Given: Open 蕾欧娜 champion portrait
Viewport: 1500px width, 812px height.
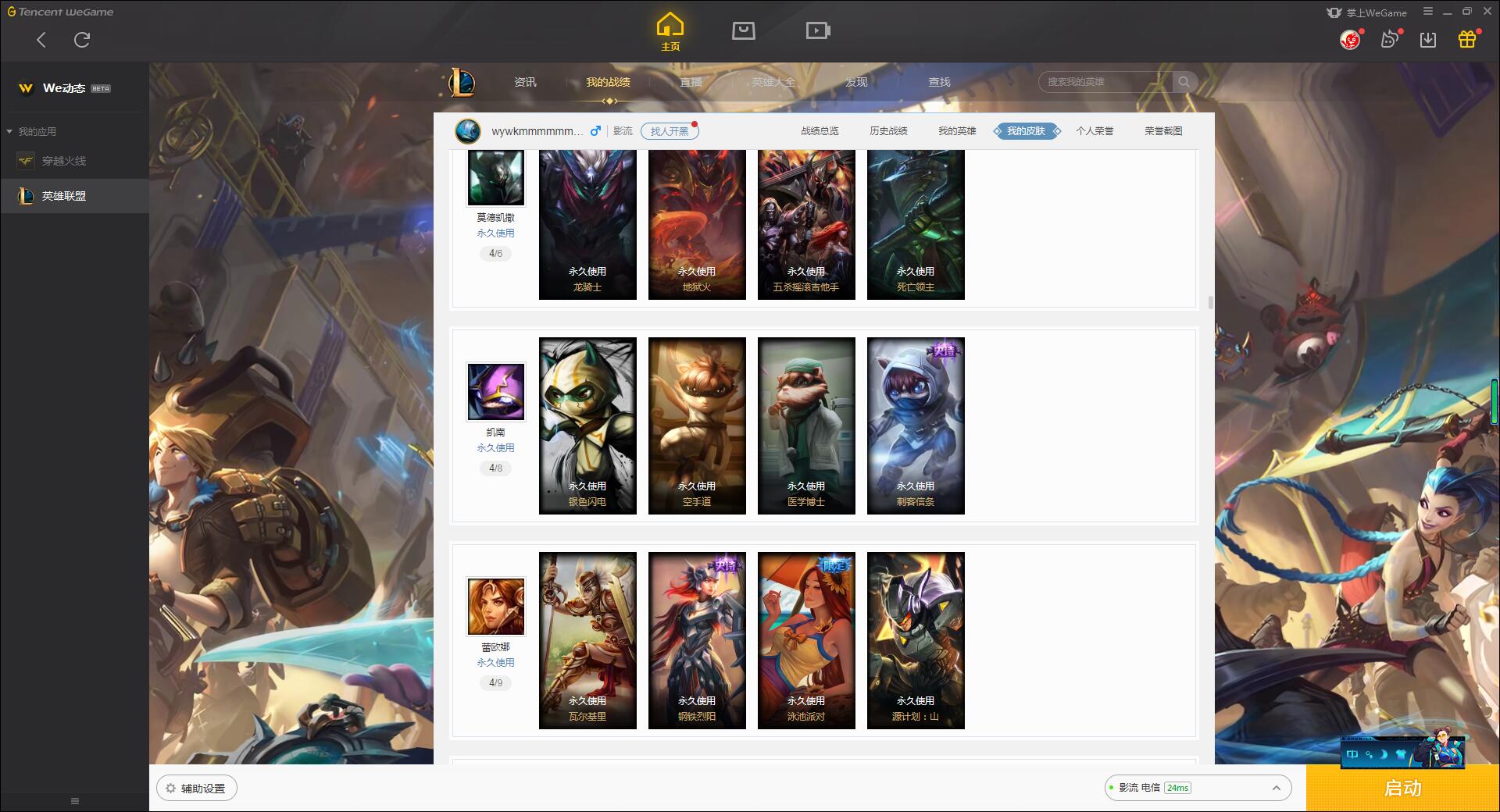Looking at the screenshot, I should [496, 606].
